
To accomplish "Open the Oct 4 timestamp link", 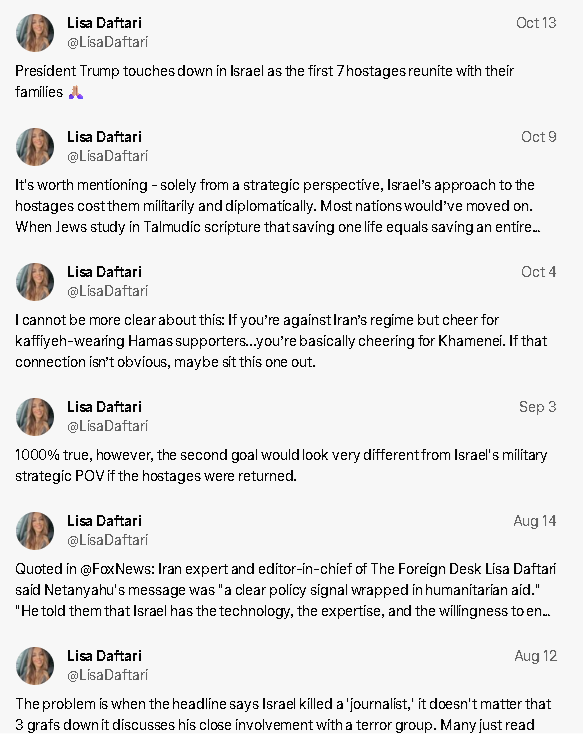I will click(539, 272).
